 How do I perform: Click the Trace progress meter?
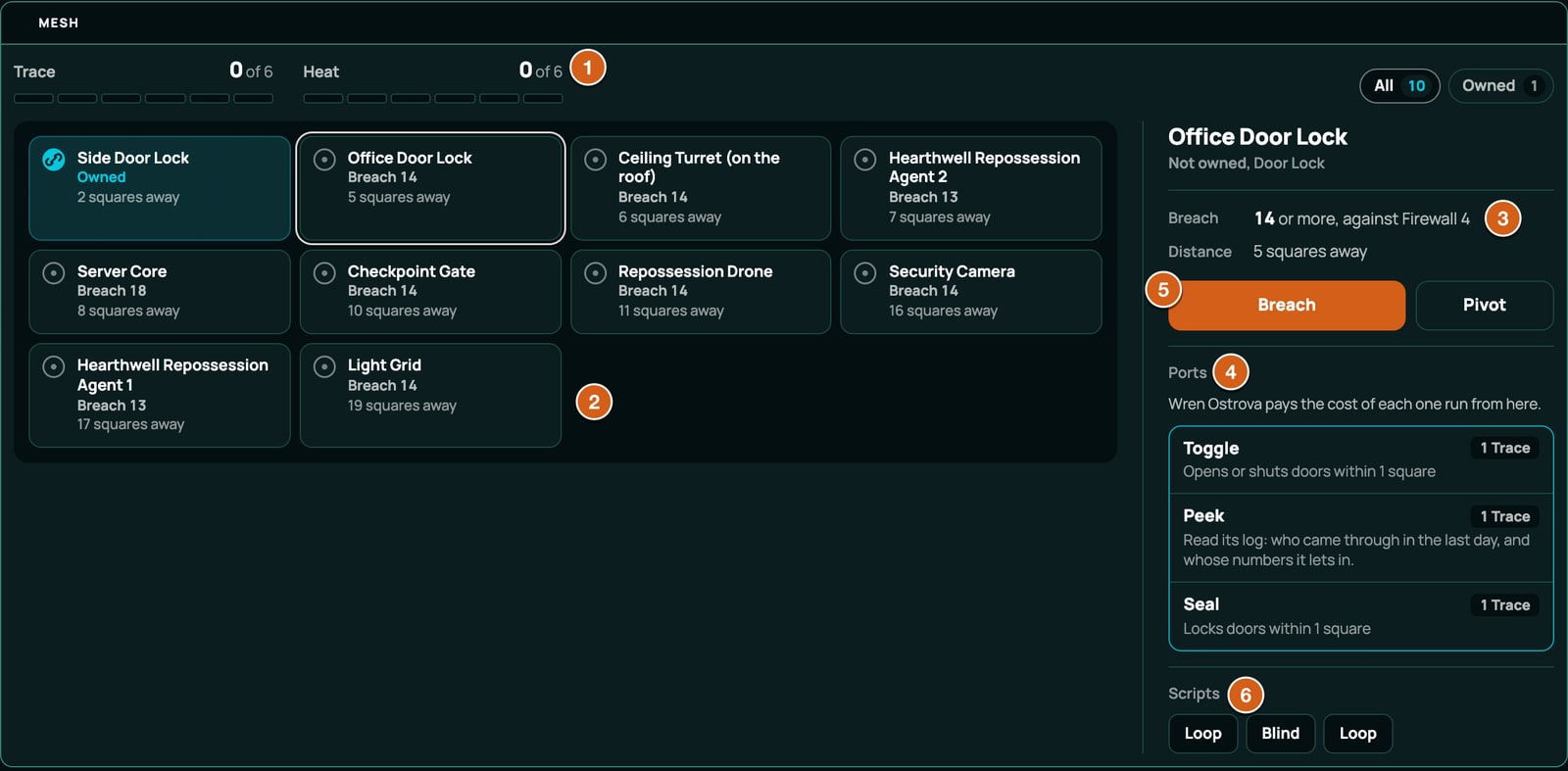pyautogui.click(x=143, y=98)
